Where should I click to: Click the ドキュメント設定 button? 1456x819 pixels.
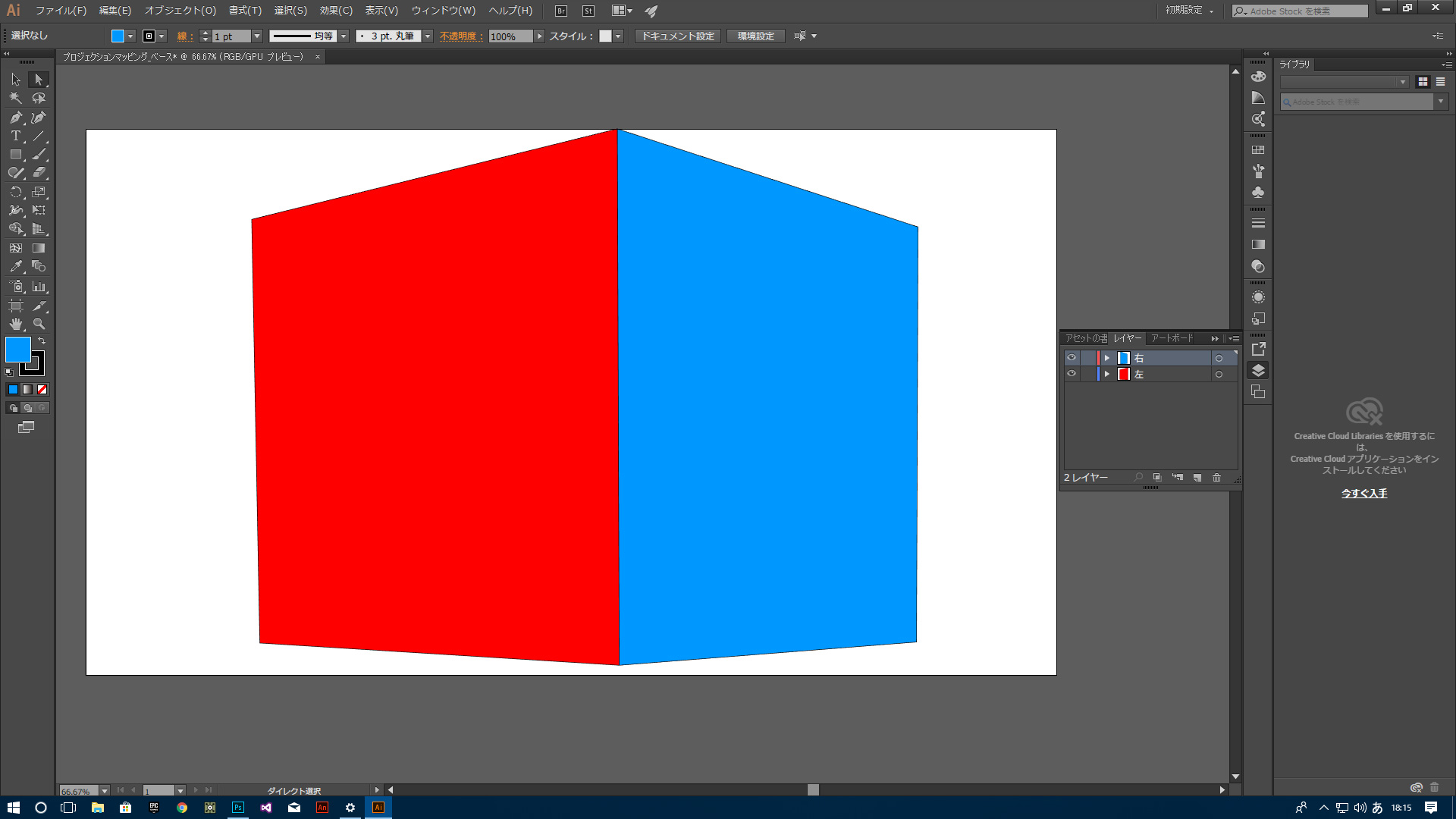678,36
